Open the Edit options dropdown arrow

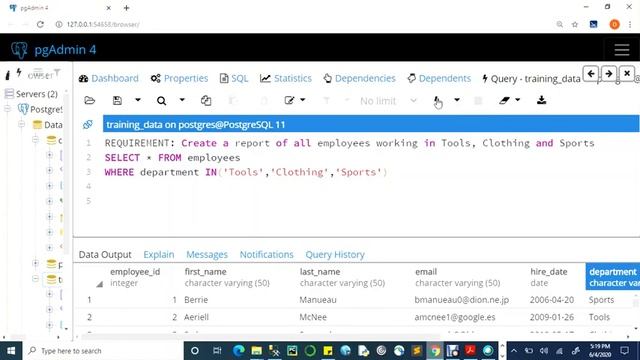(302, 100)
